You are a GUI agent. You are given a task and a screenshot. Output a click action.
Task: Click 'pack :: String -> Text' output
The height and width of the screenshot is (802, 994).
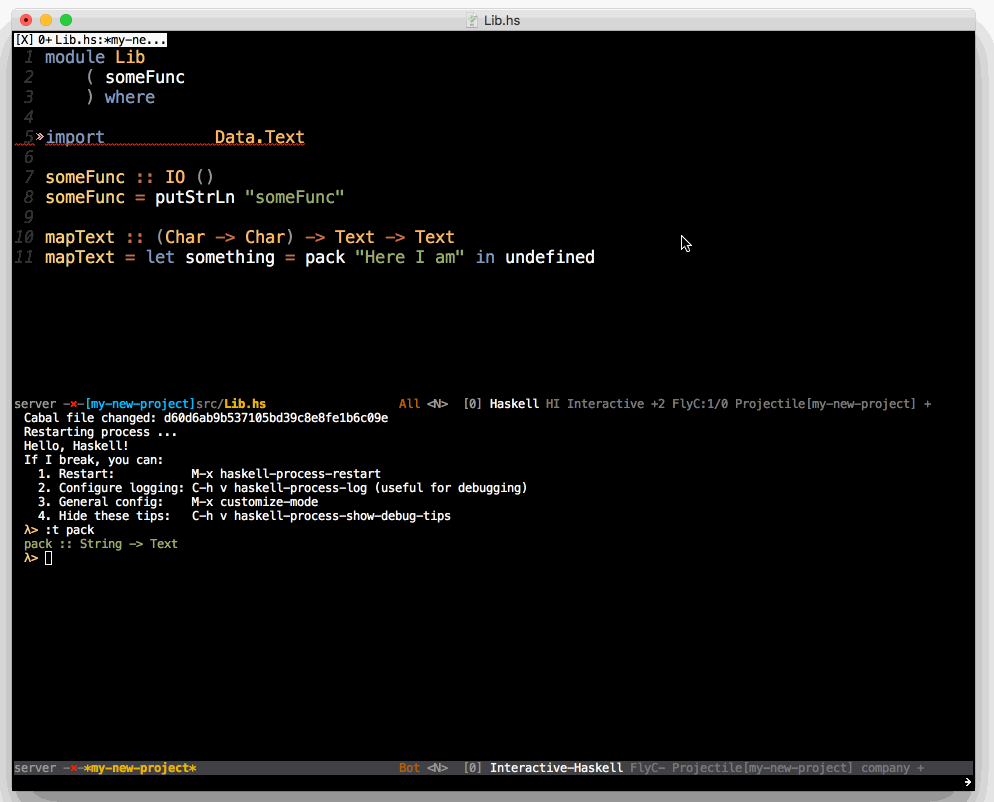pos(101,544)
